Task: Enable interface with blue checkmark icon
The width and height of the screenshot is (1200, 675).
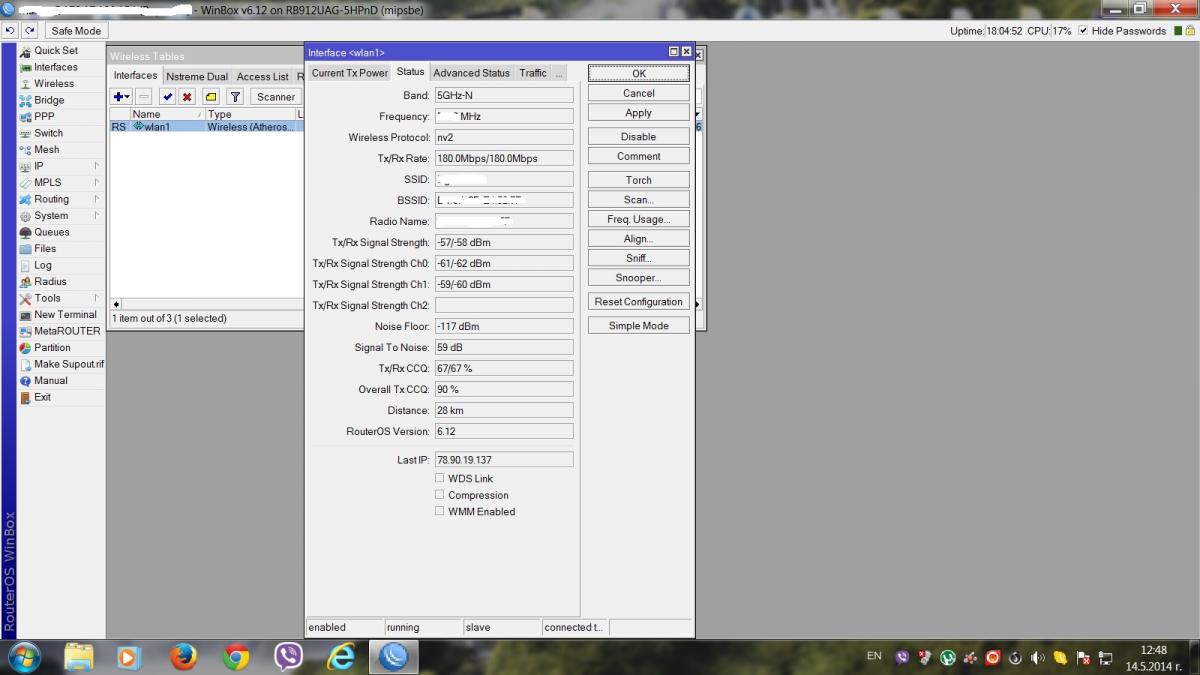Action: pyautogui.click(x=167, y=97)
